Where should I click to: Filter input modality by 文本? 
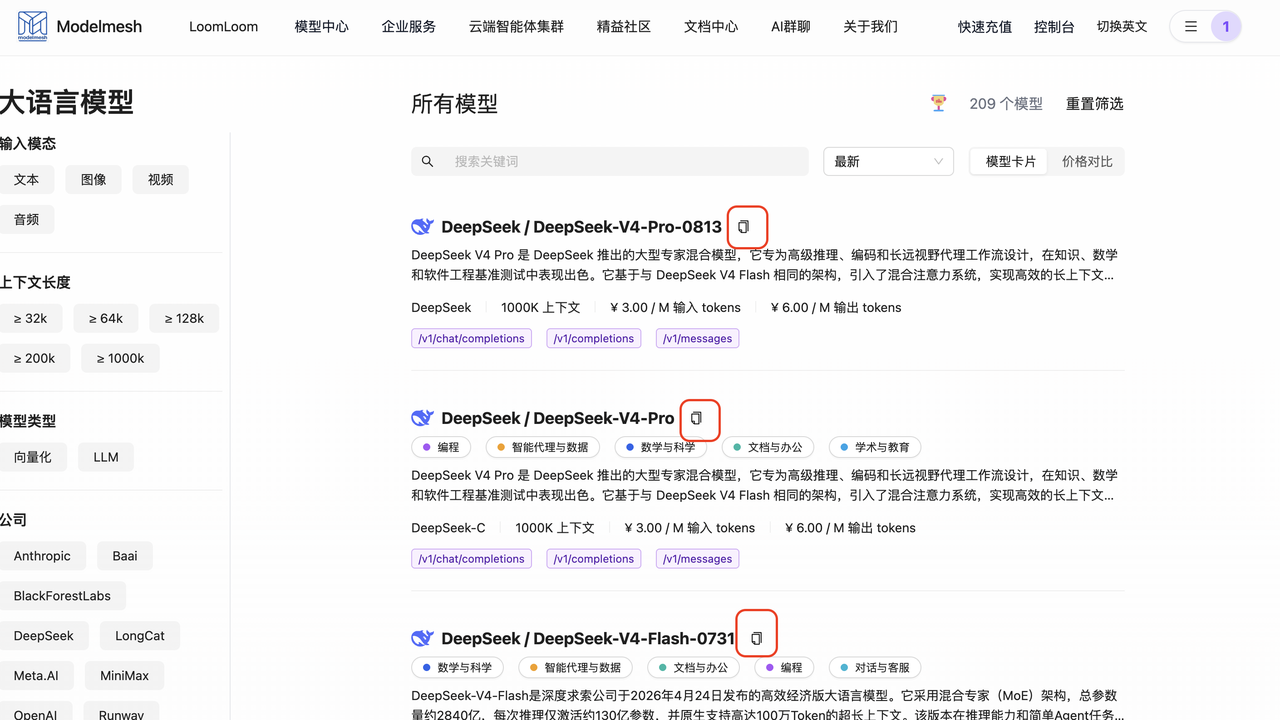coord(27,180)
